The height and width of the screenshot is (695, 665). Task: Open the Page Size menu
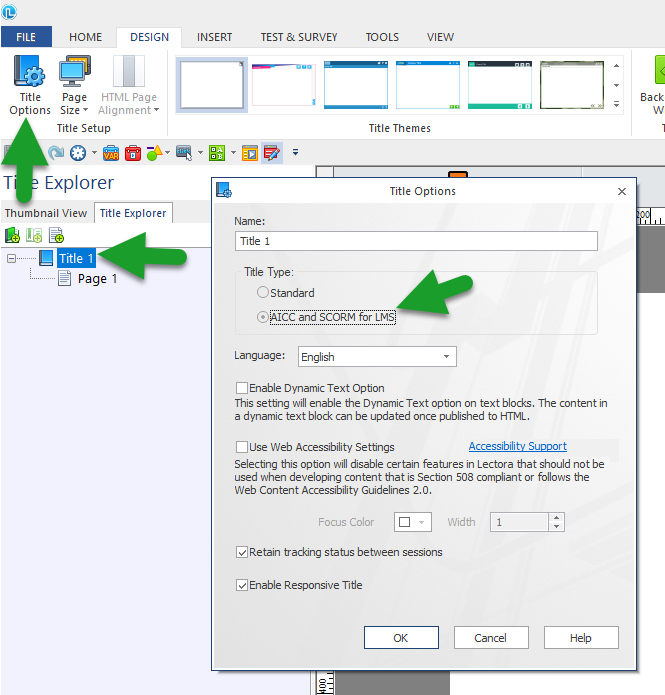[74, 85]
